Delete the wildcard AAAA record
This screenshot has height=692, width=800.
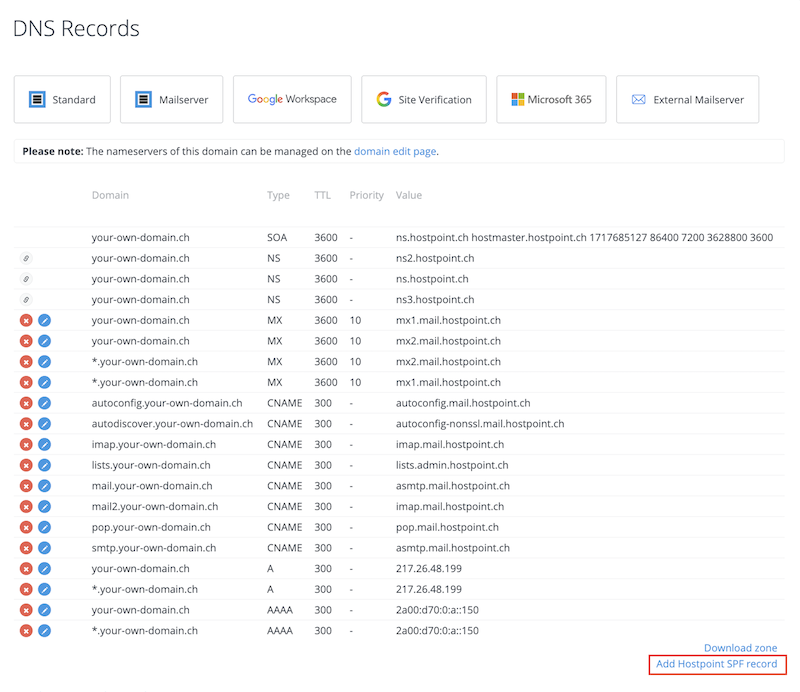26,631
